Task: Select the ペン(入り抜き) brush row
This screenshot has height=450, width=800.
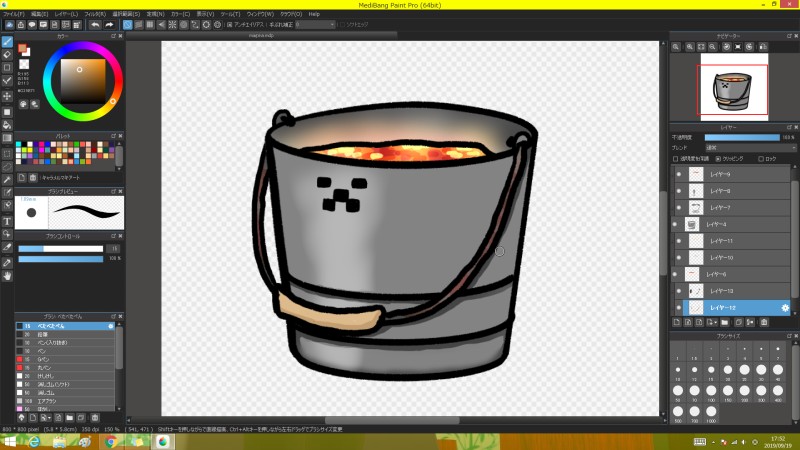Action: coord(65,343)
